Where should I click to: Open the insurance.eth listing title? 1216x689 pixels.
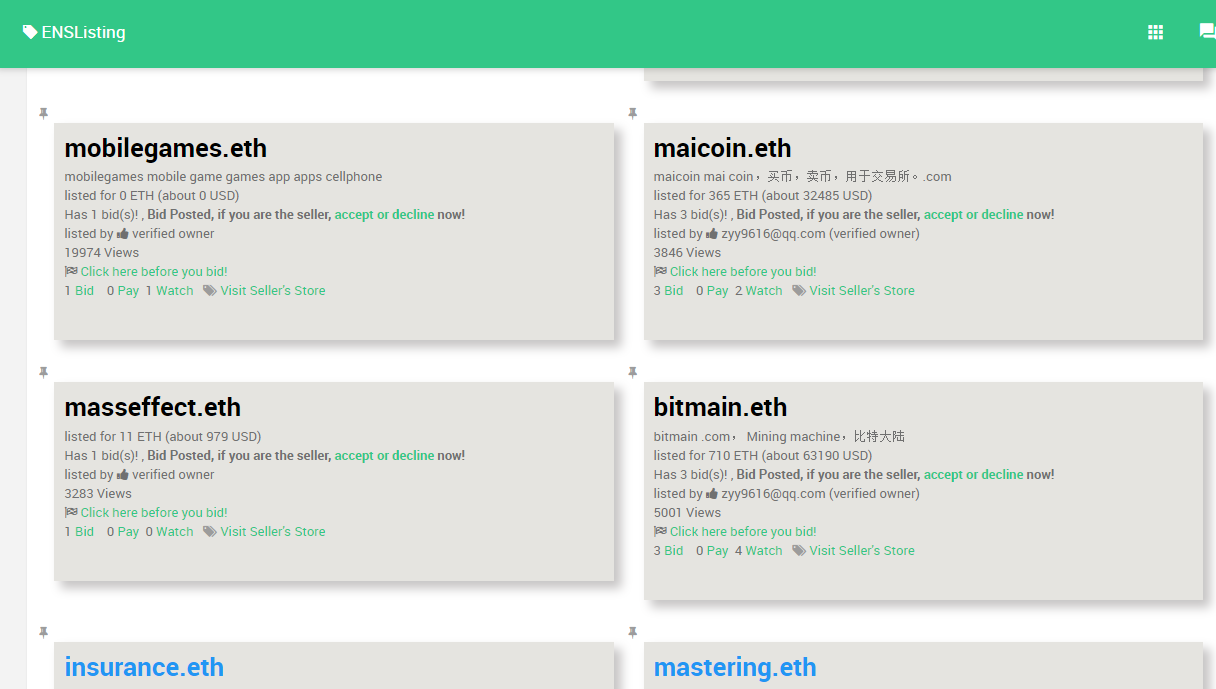[x=144, y=667]
